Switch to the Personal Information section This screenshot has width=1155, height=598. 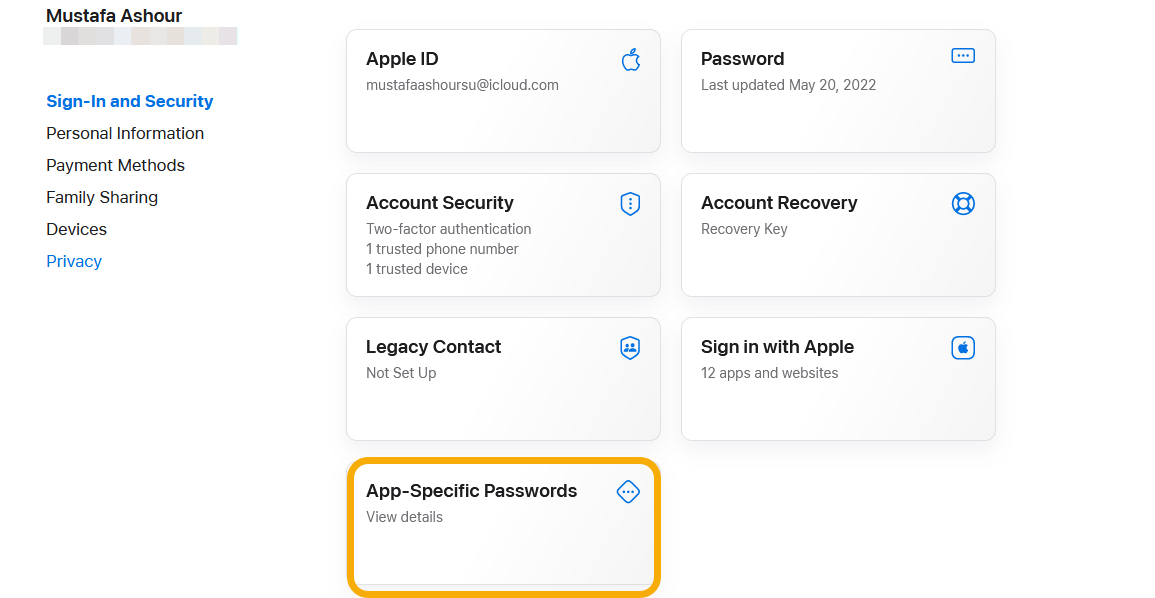[x=124, y=133]
